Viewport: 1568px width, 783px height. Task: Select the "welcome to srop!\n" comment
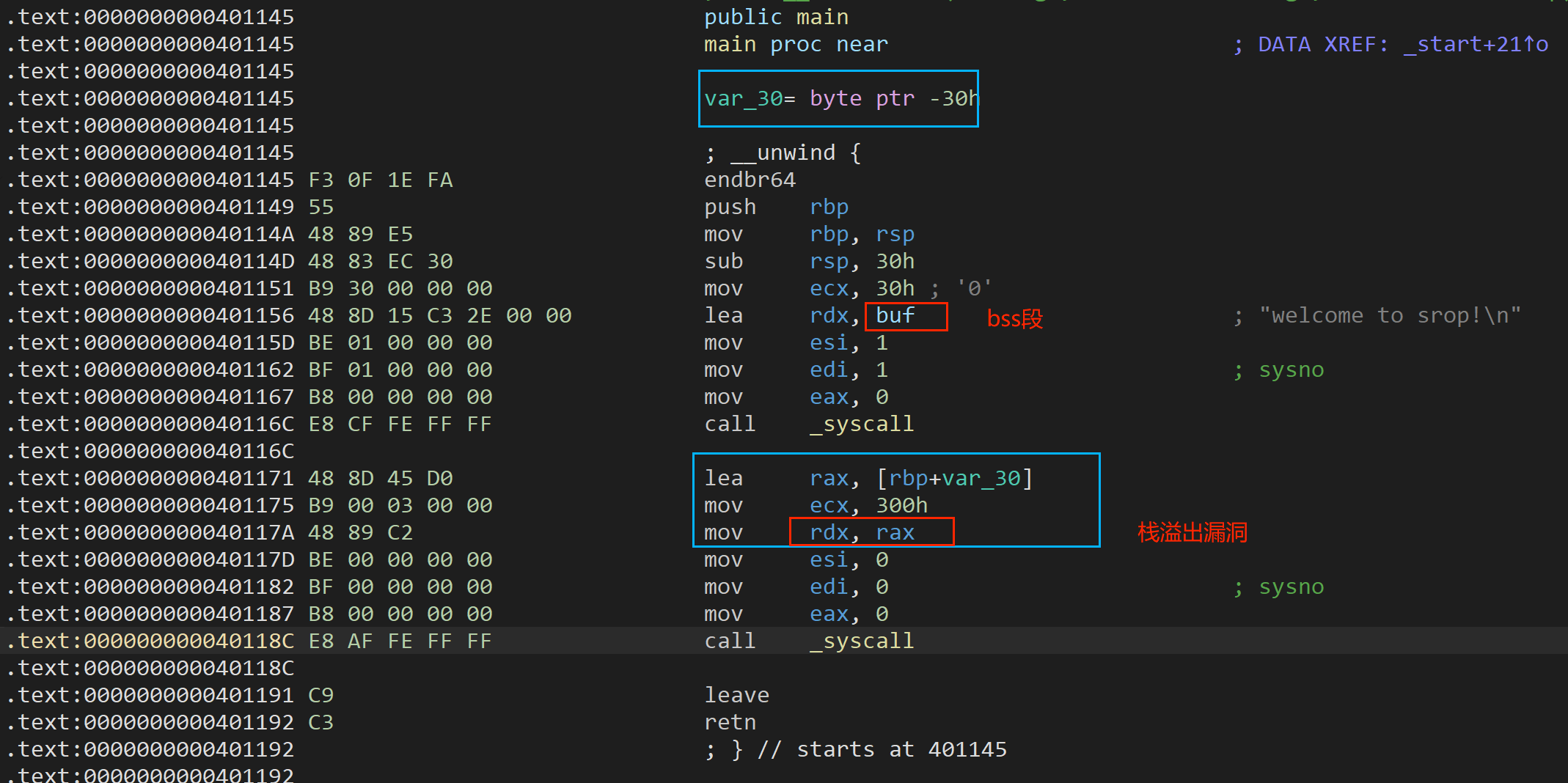1390,315
